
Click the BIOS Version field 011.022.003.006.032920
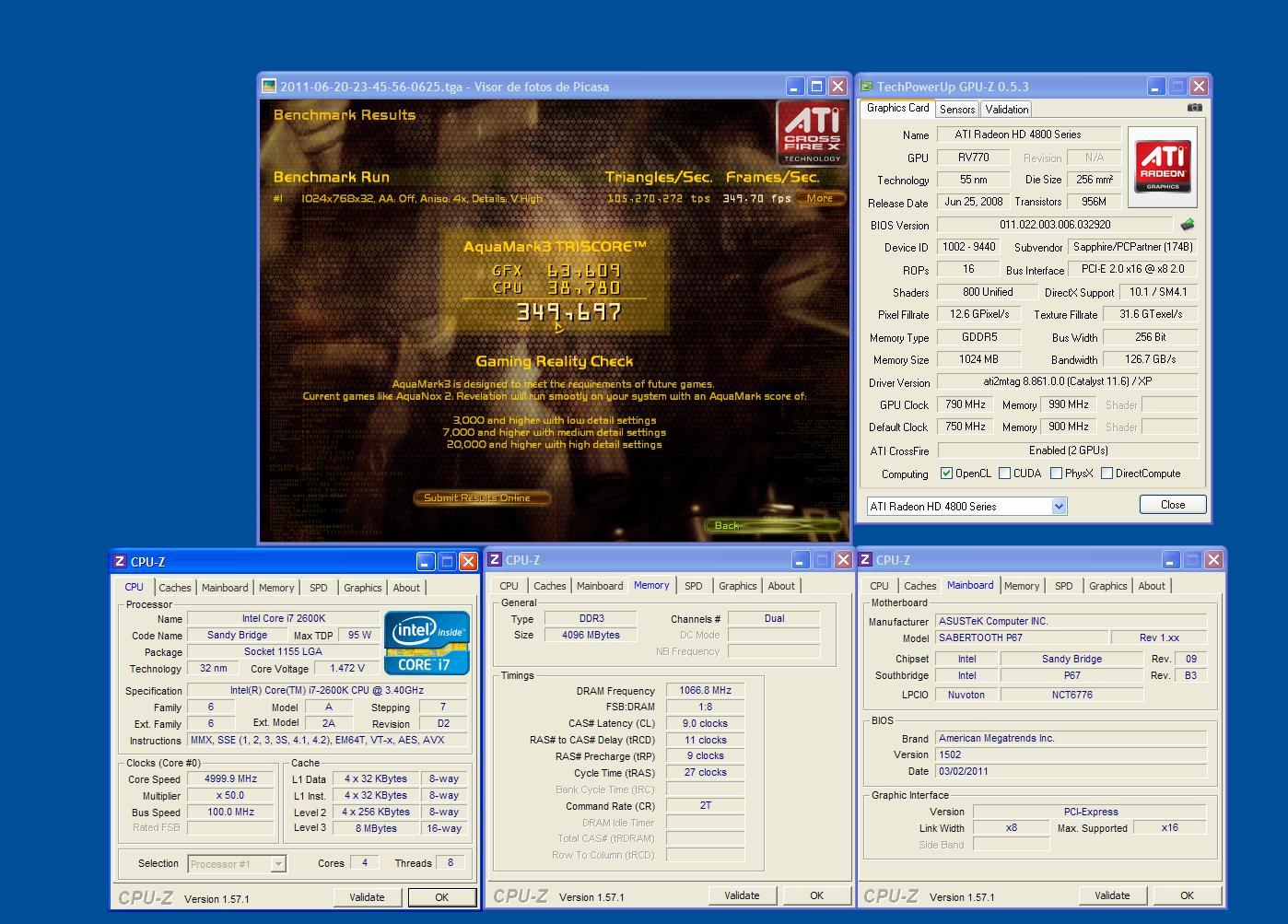[x=1055, y=224]
